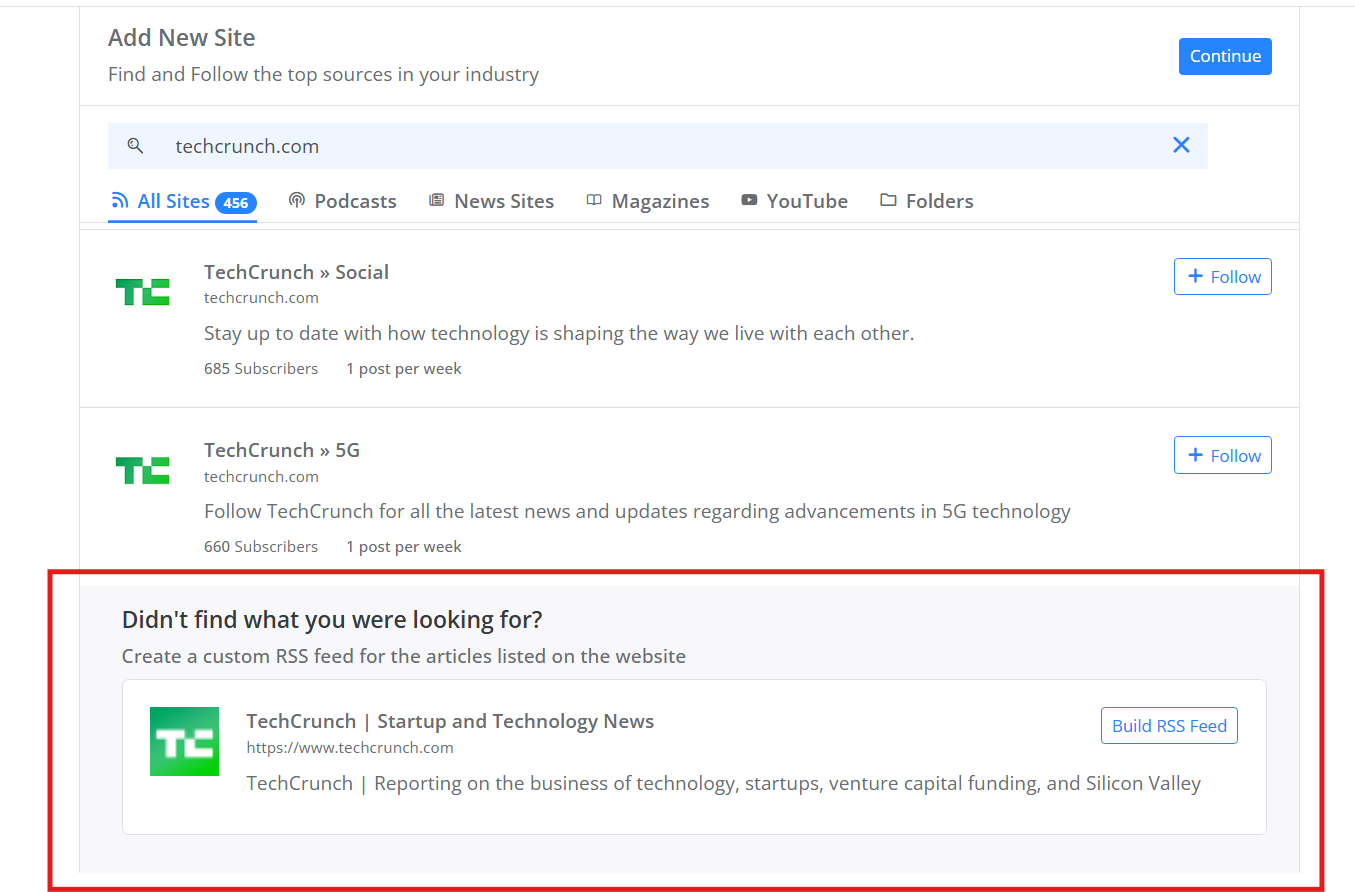Open the YouTube tab
The image size is (1355, 892).
(x=794, y=201)
